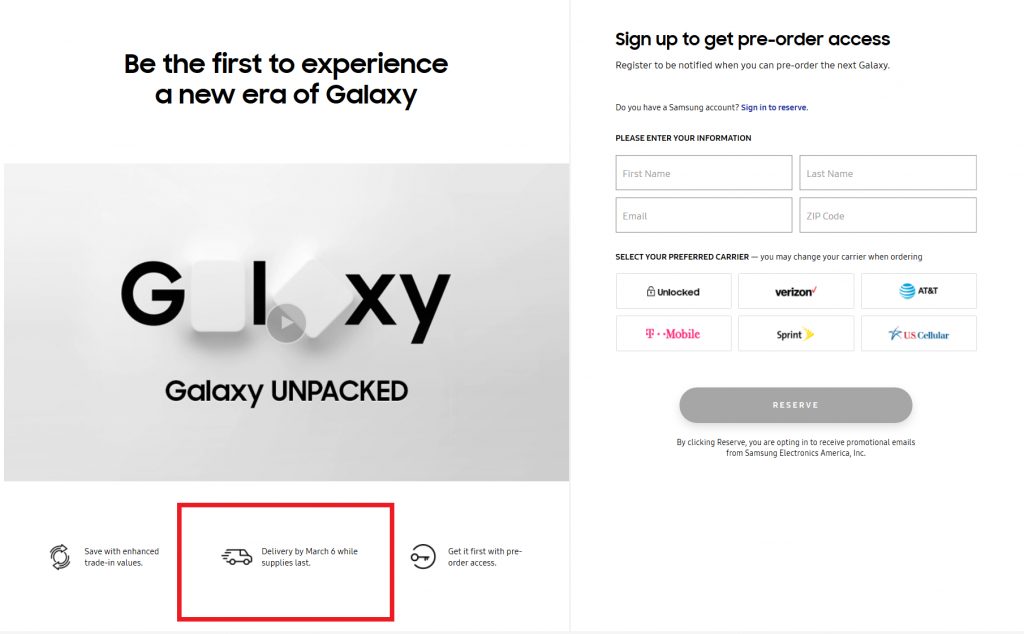
Task: Focus the Email input box
Action: (x=704, y=215)
